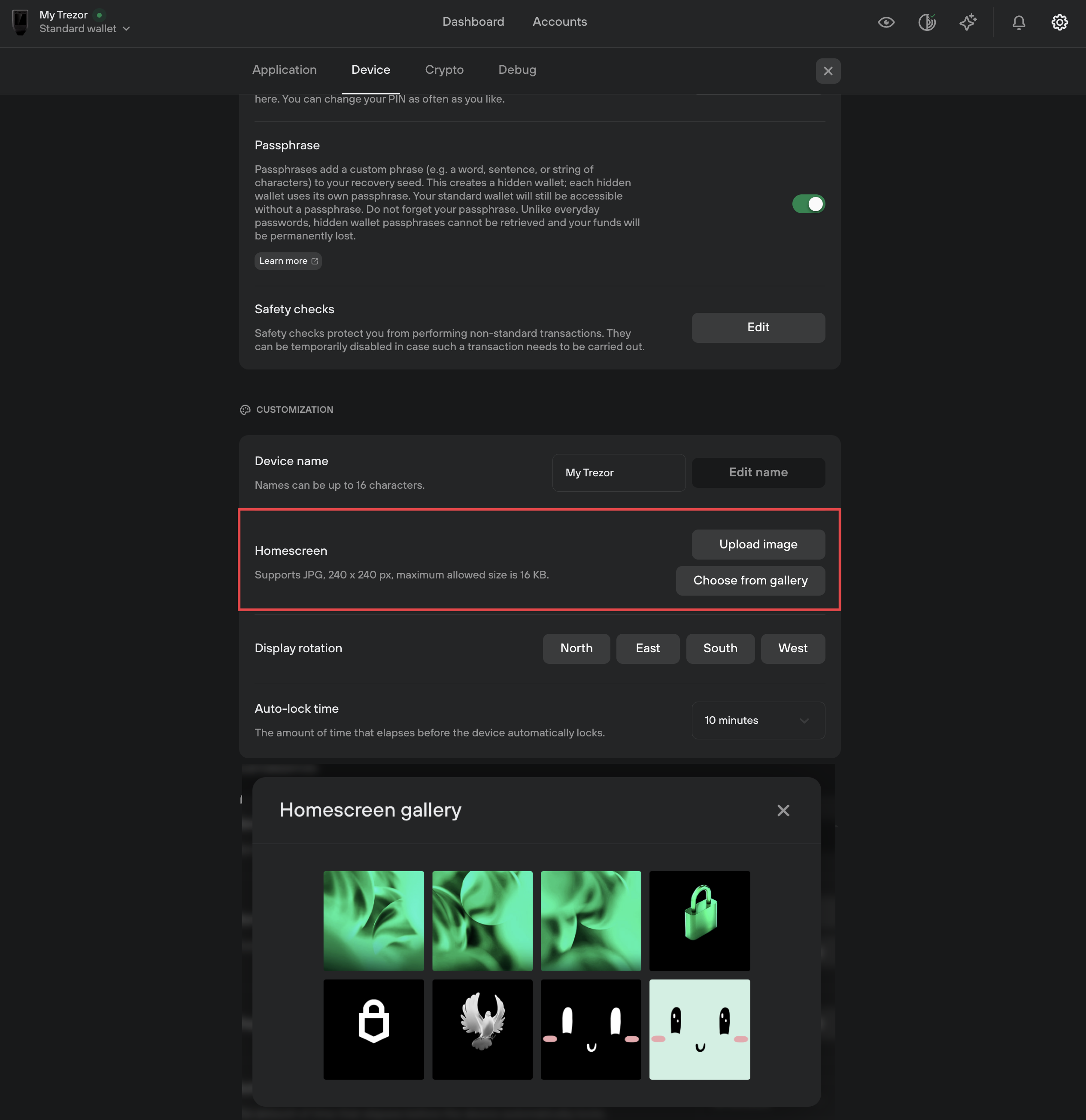Viewport: 1086px width, 1120px height.
Task: Select white Trezor lock logo homescreen
Action: click(374, 1029)
